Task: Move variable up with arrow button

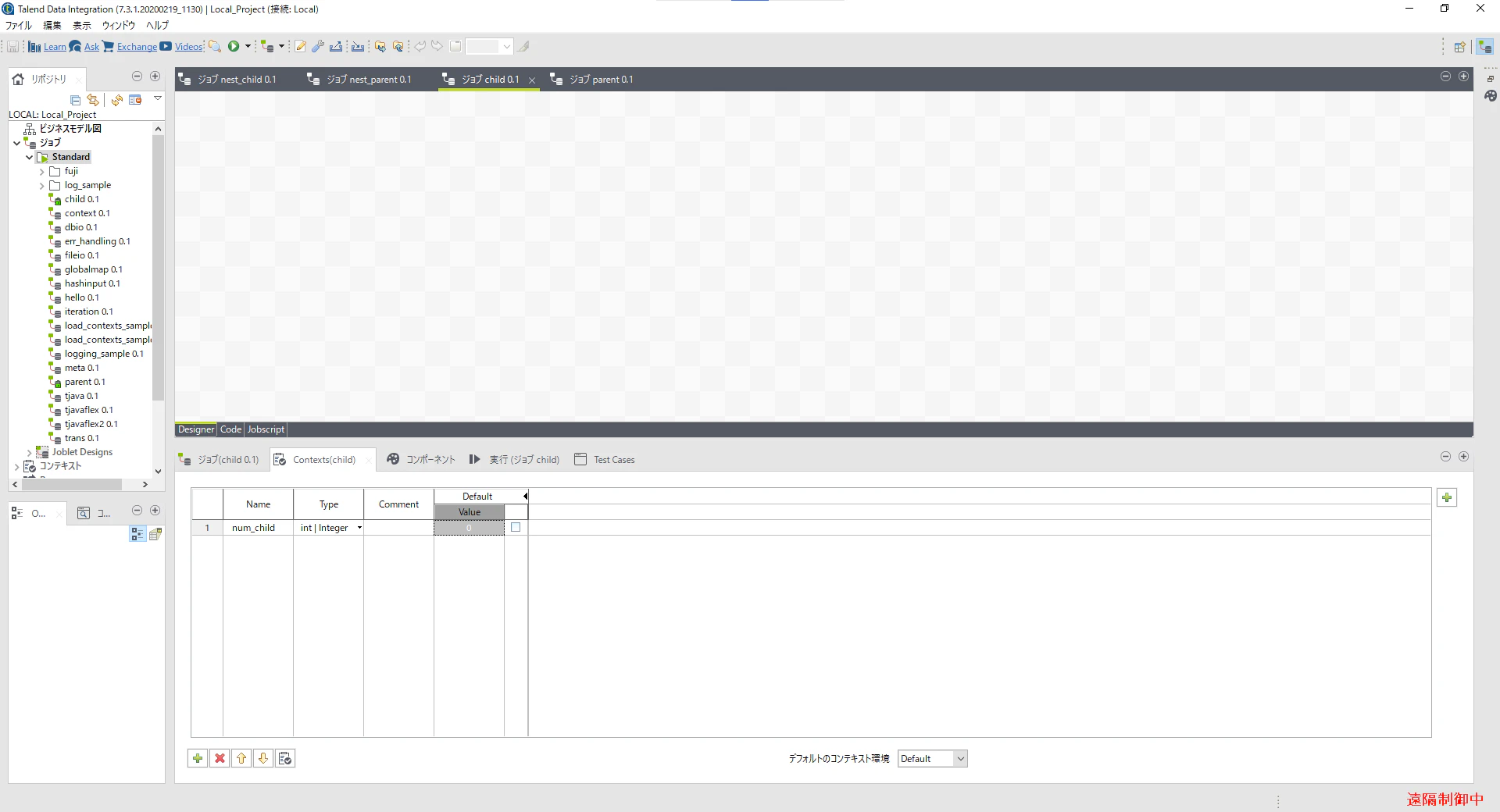Action: coord(241,758)
